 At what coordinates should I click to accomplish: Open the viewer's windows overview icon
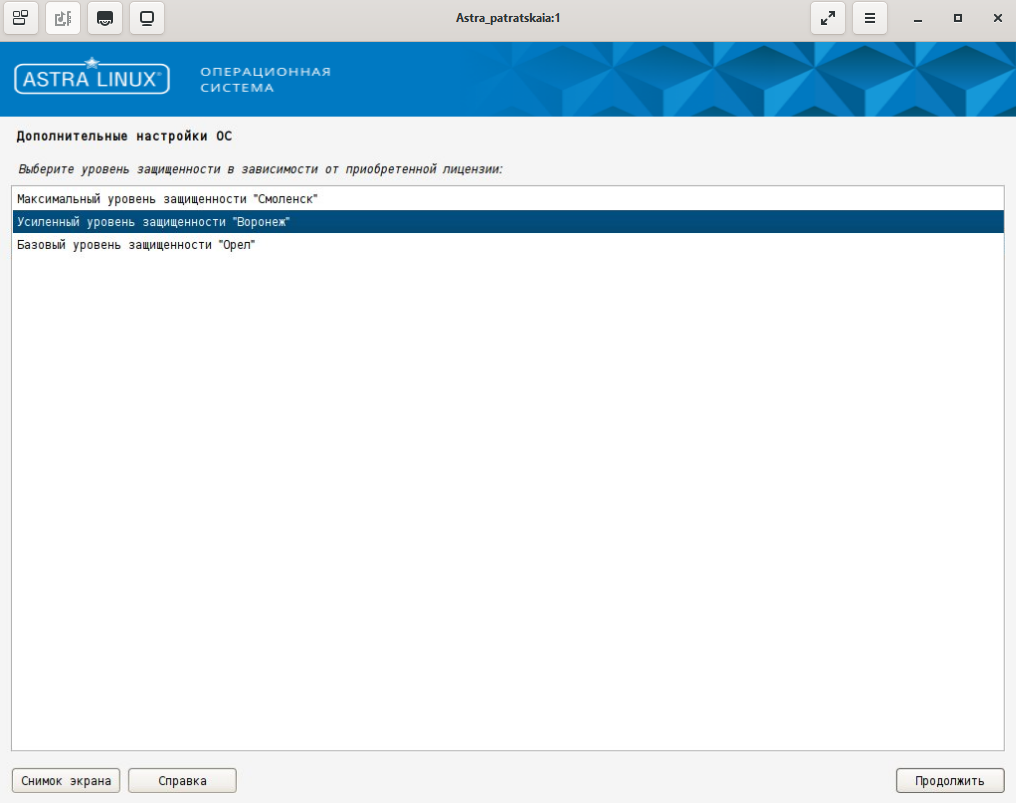[21, 18]
